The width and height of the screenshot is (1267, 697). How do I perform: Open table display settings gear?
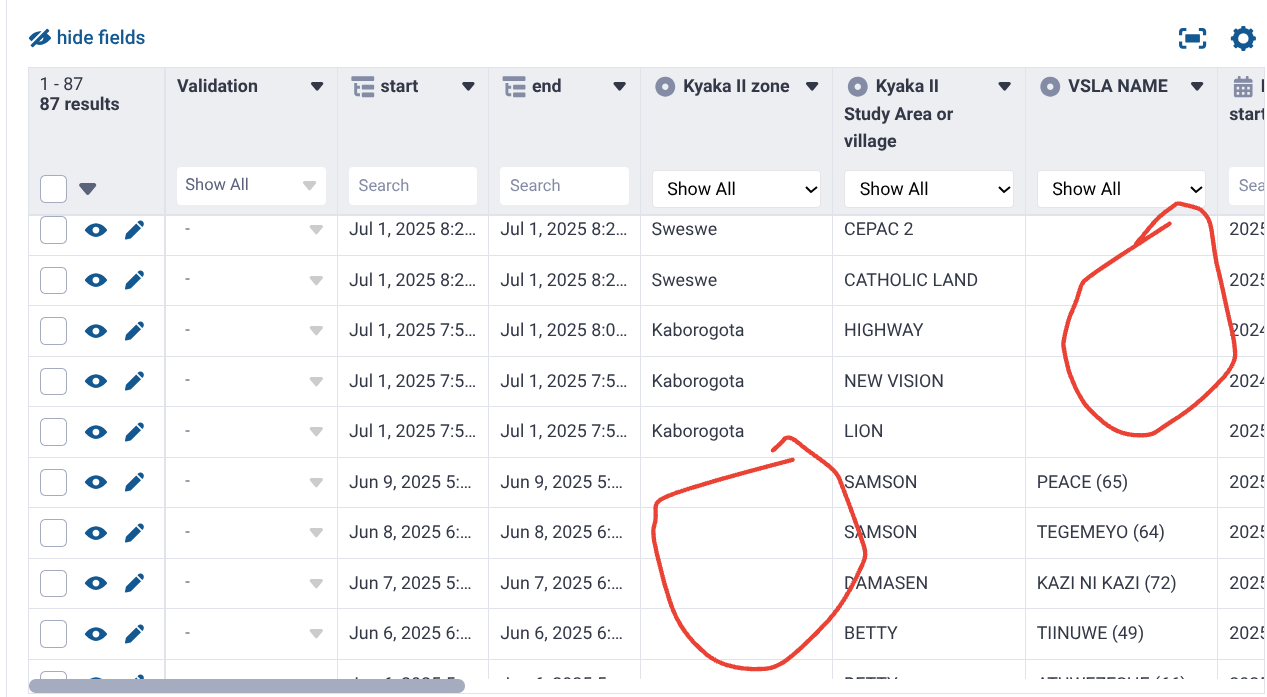tap(1242, 39)
